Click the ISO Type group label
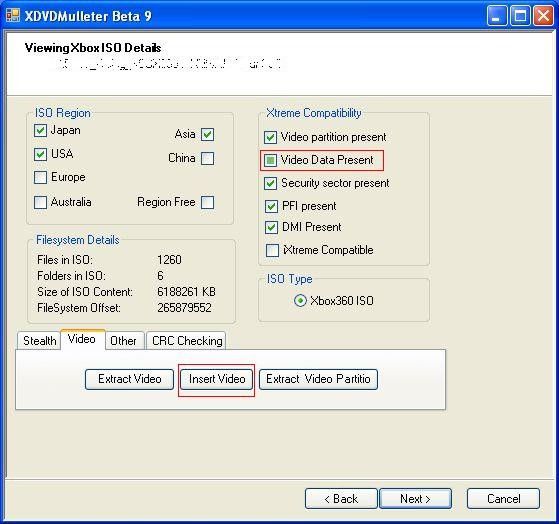The image size is (559, 524). 289,279
